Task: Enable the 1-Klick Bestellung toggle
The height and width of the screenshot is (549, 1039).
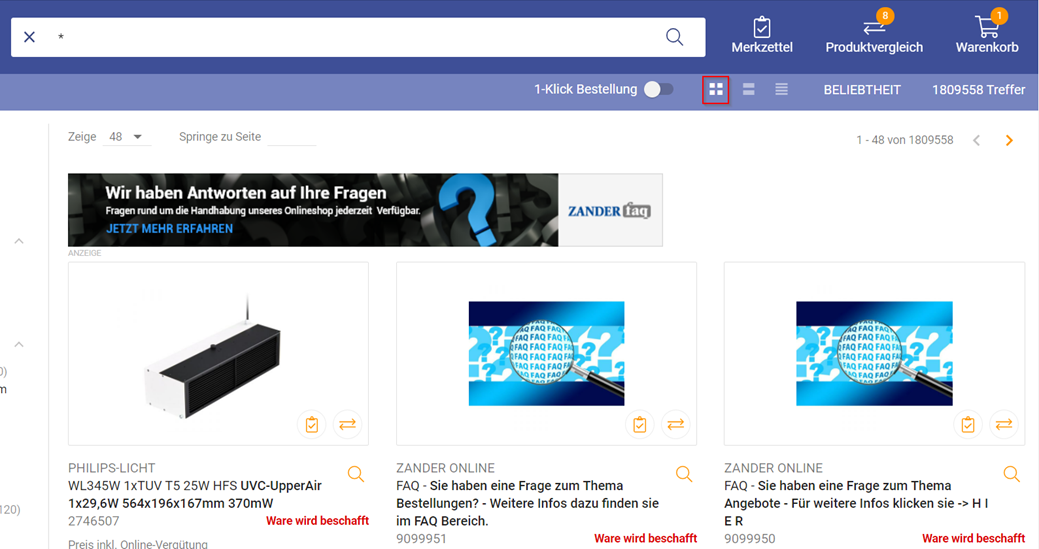Action: [x=658, y=90]
